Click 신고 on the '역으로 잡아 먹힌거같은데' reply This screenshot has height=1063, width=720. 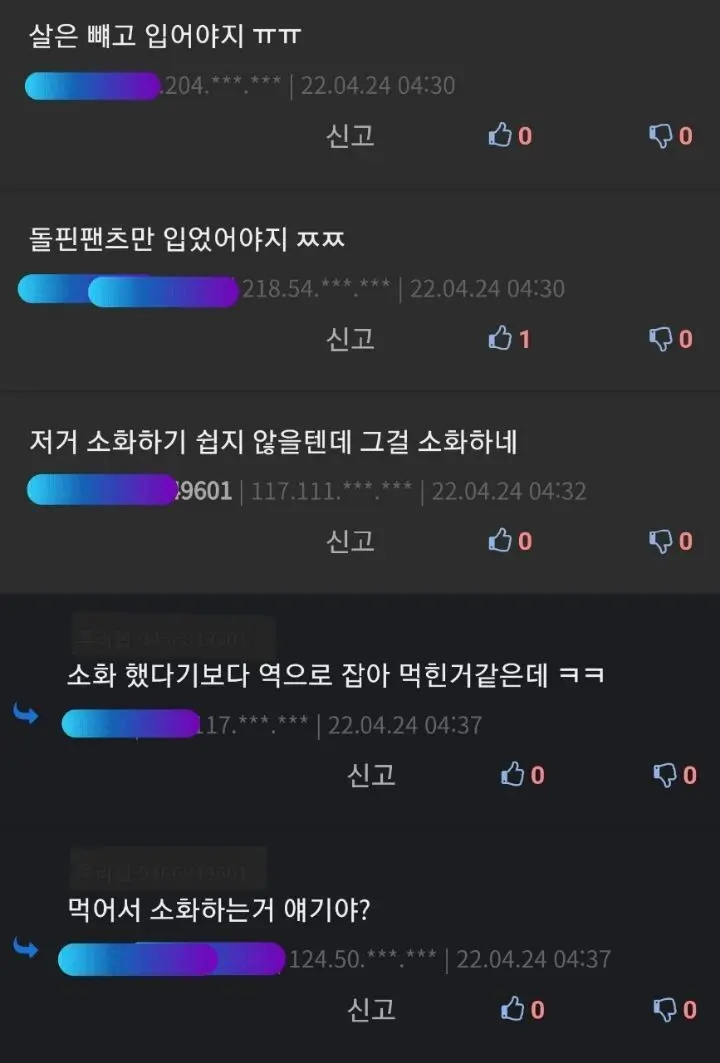click(x=371, y=774)
